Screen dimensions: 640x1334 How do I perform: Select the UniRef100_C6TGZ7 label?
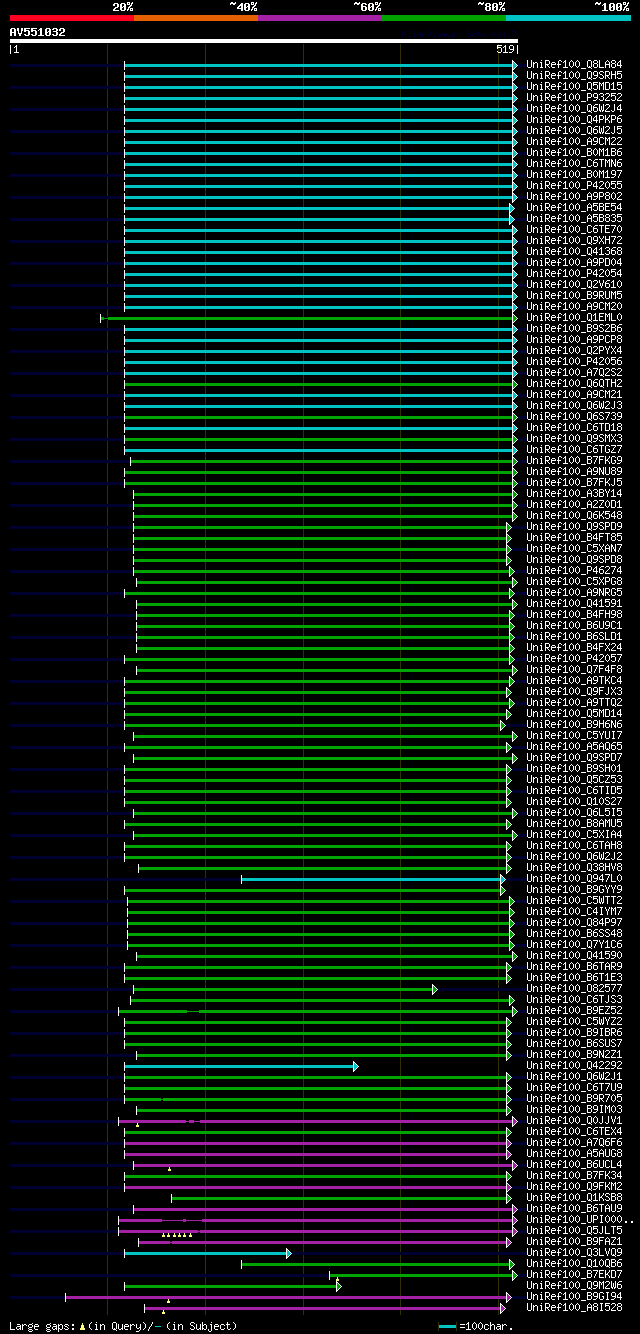tap(574, 450)
